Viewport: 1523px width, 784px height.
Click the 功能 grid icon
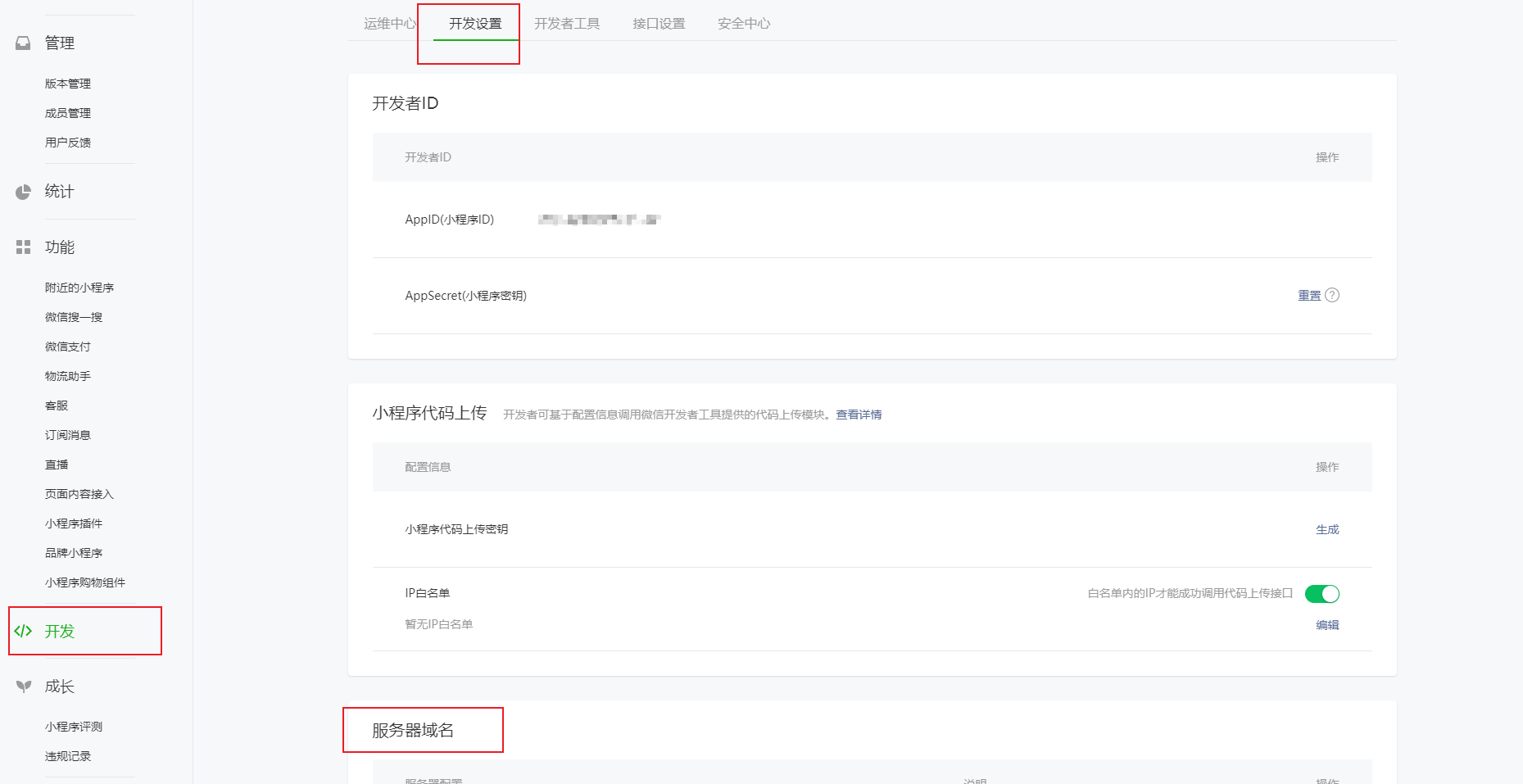pyautogui.click(x=23, y=247)
